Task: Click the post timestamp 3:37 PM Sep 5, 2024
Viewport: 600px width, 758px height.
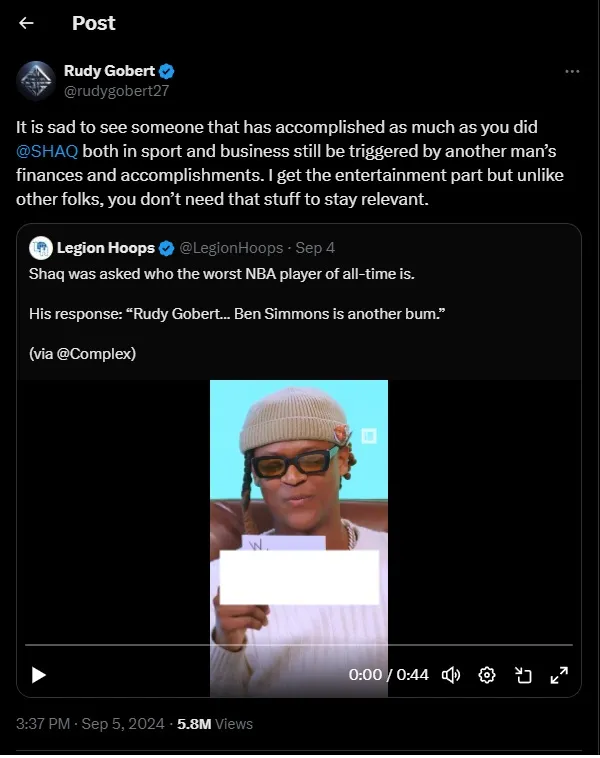Action: click(x=90, y=724)
